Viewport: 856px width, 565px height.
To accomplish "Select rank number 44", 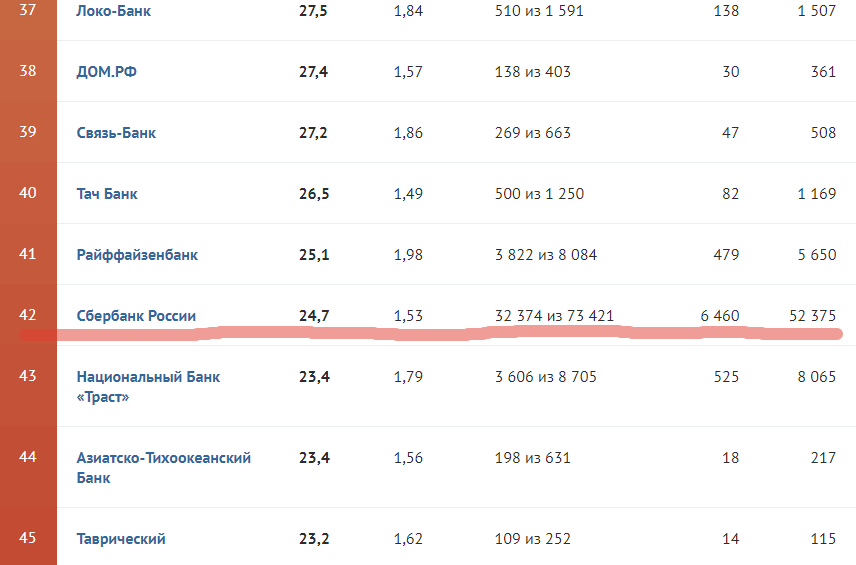I will click(28, 456).
